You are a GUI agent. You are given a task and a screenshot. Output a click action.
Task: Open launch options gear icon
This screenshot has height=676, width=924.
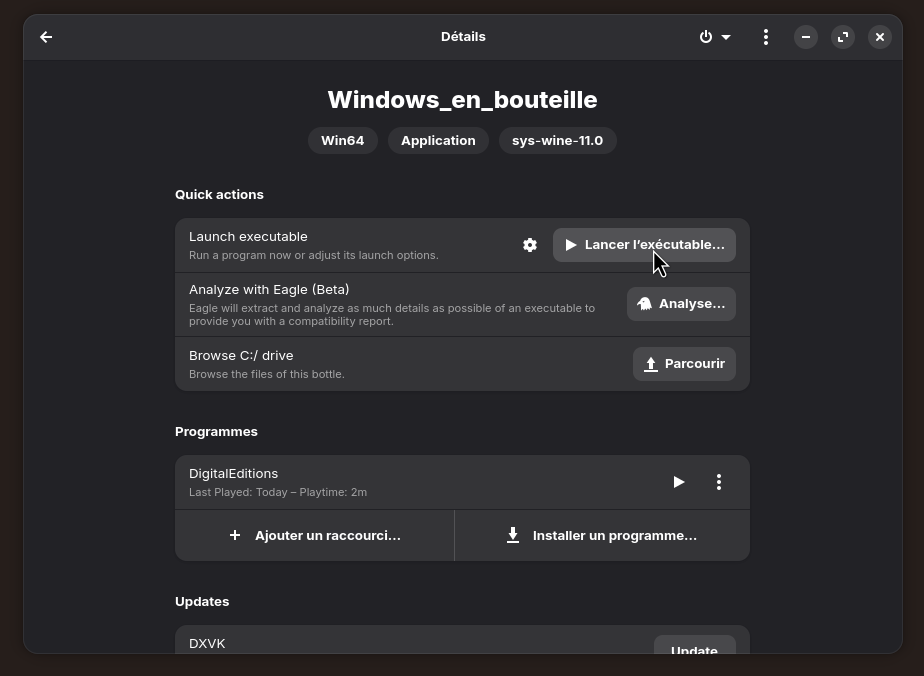click(x=530, y=245)
